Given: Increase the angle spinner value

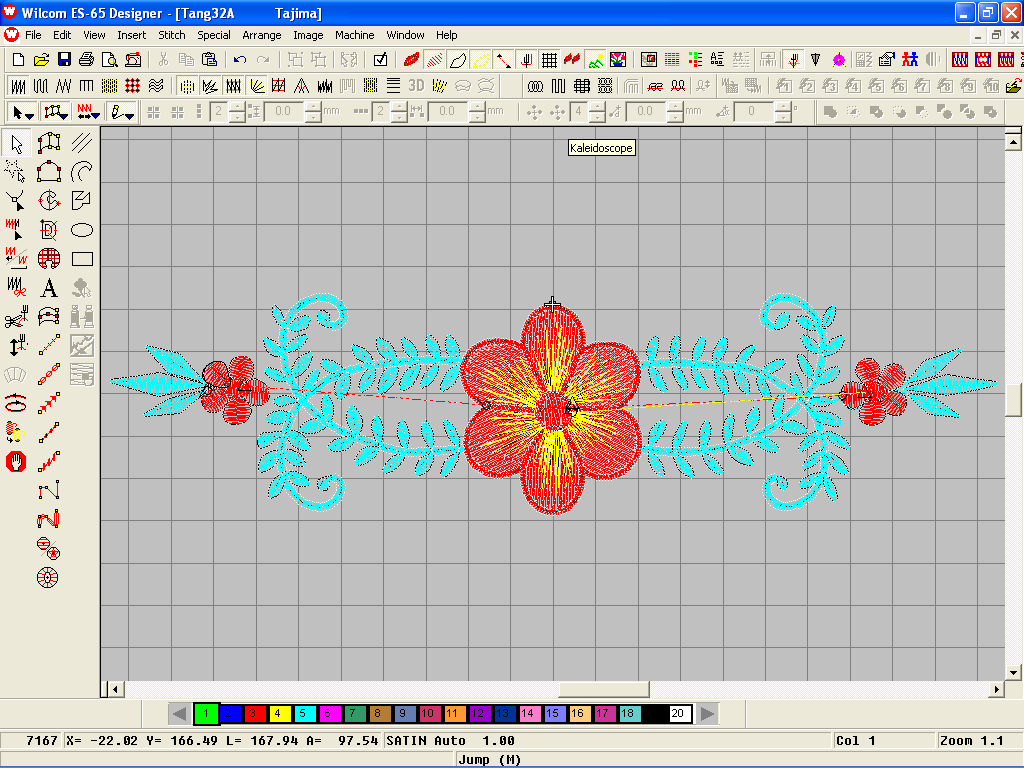Looking at the screenshot, I should click(x=782, y=107).
